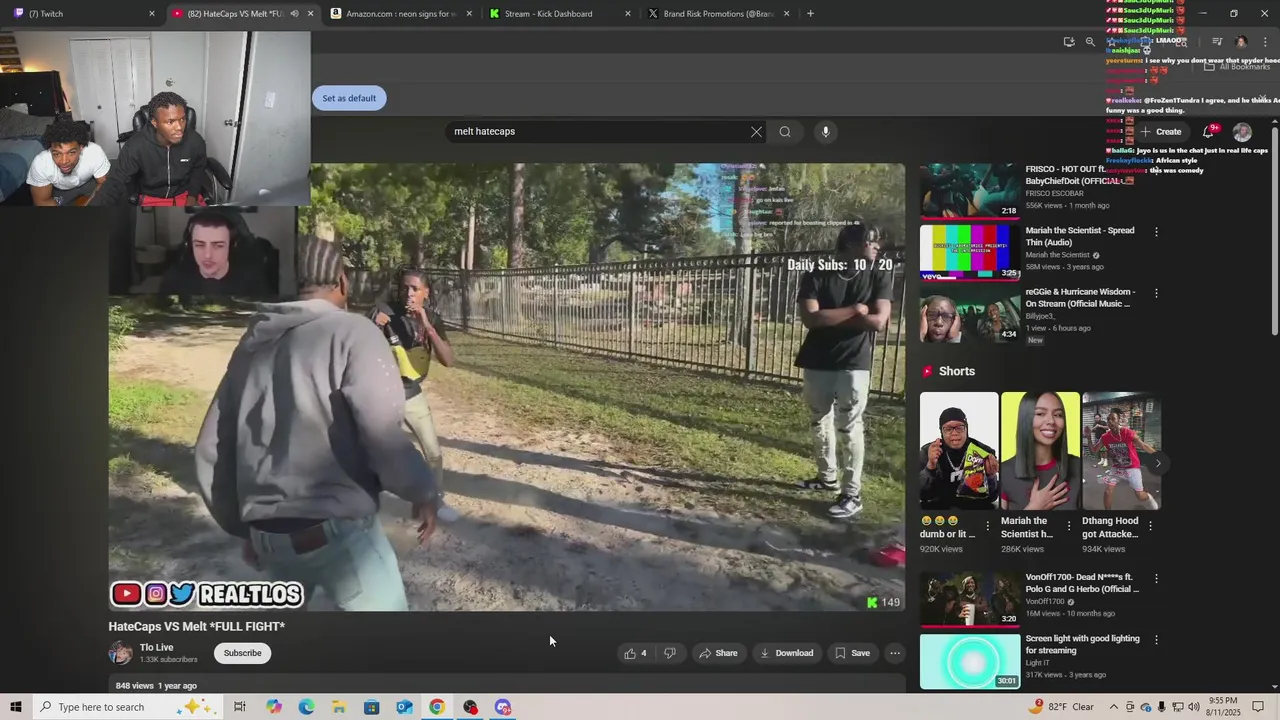Open options for VonOff1700 video
The image size is (1280, 720).
[x=1157, y=579]
